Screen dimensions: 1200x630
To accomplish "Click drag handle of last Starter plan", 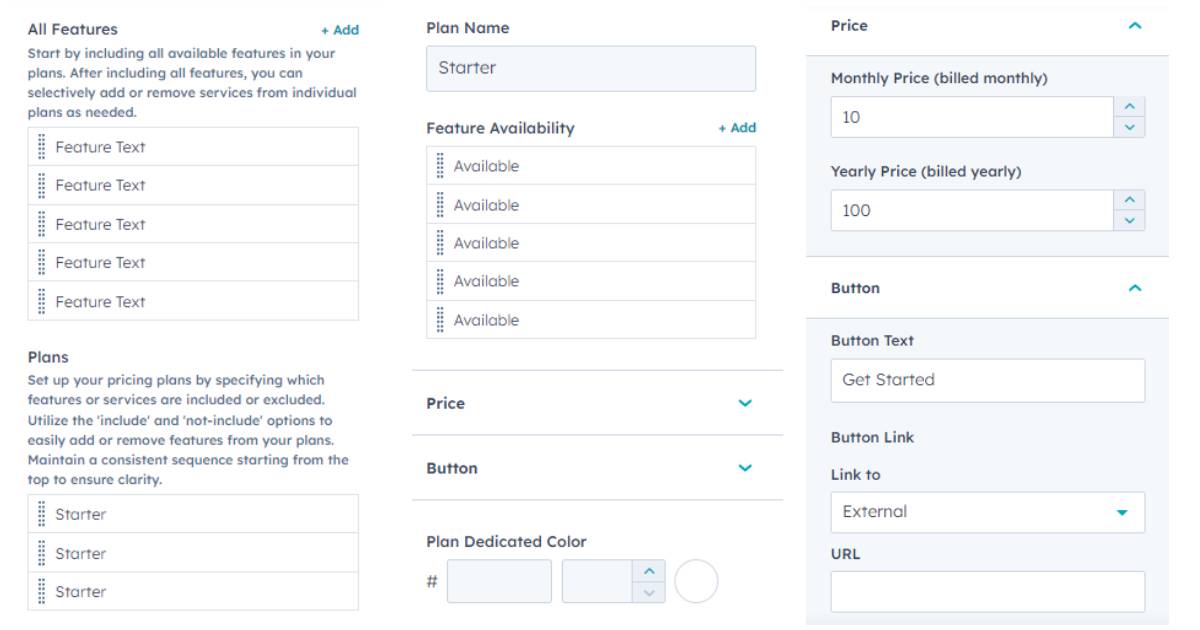I will (x=41, y=591).
